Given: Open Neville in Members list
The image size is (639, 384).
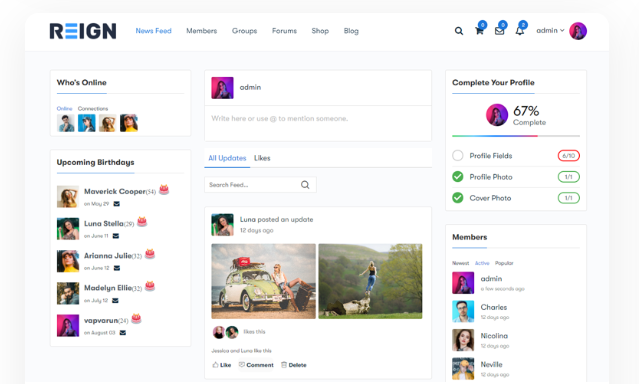Looking at the screenshot, I should click(491, 364).
